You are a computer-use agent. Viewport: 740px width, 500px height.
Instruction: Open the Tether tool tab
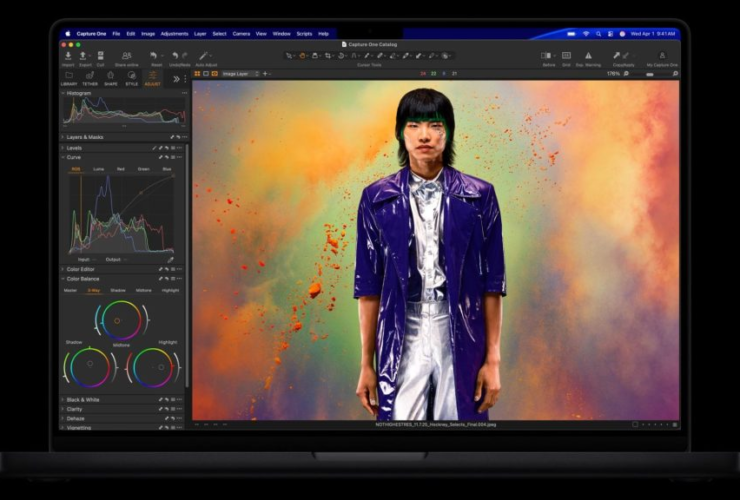(90, 77)
